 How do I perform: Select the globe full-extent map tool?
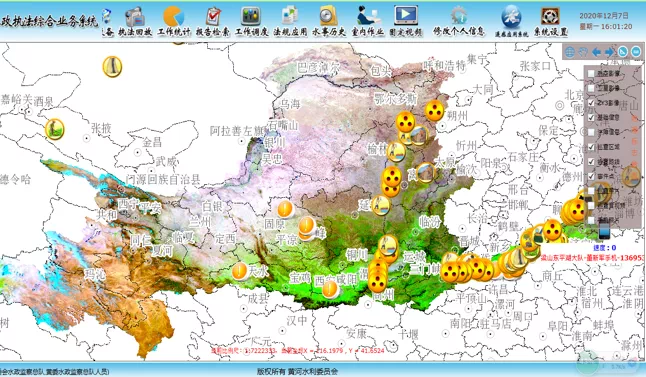click(x=570, y=52)
